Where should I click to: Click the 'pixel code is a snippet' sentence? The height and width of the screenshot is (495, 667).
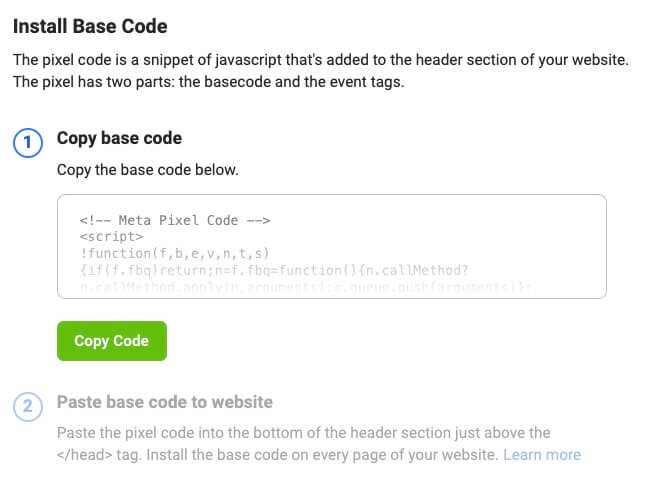(321, 60)
